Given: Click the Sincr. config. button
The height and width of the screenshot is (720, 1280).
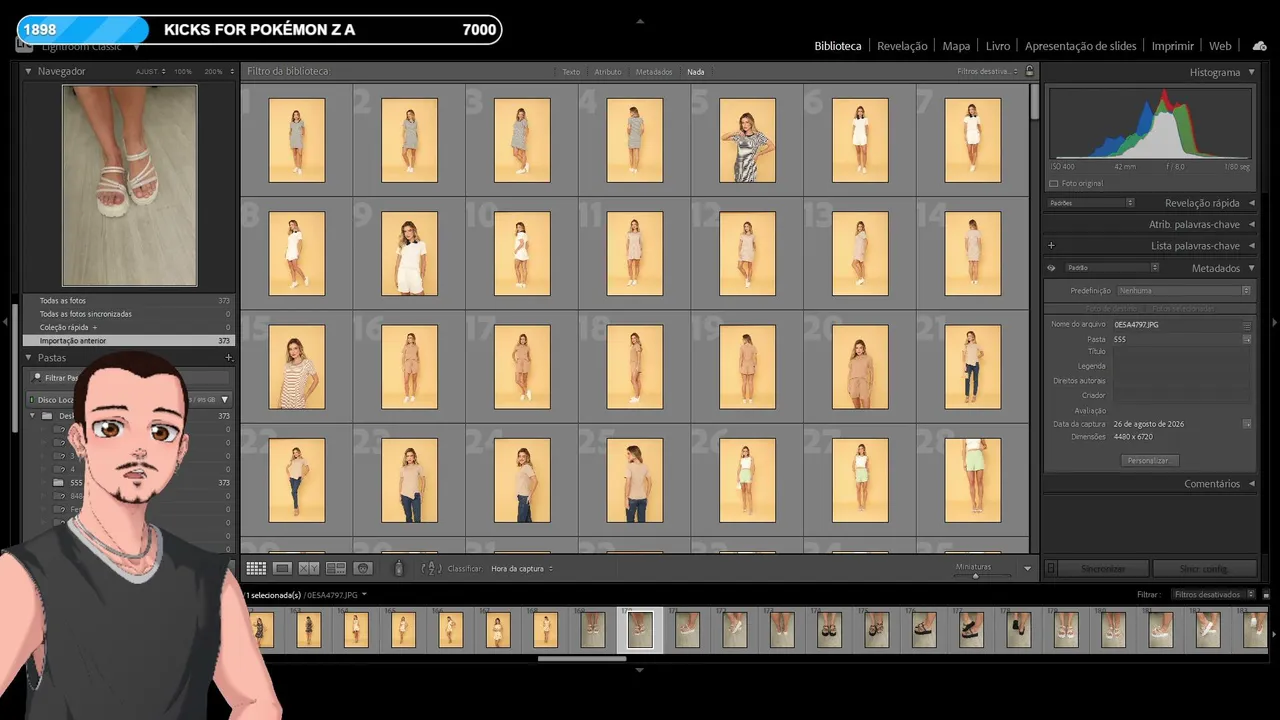Looking at the screenshot, I should (x=1203, y=569).
